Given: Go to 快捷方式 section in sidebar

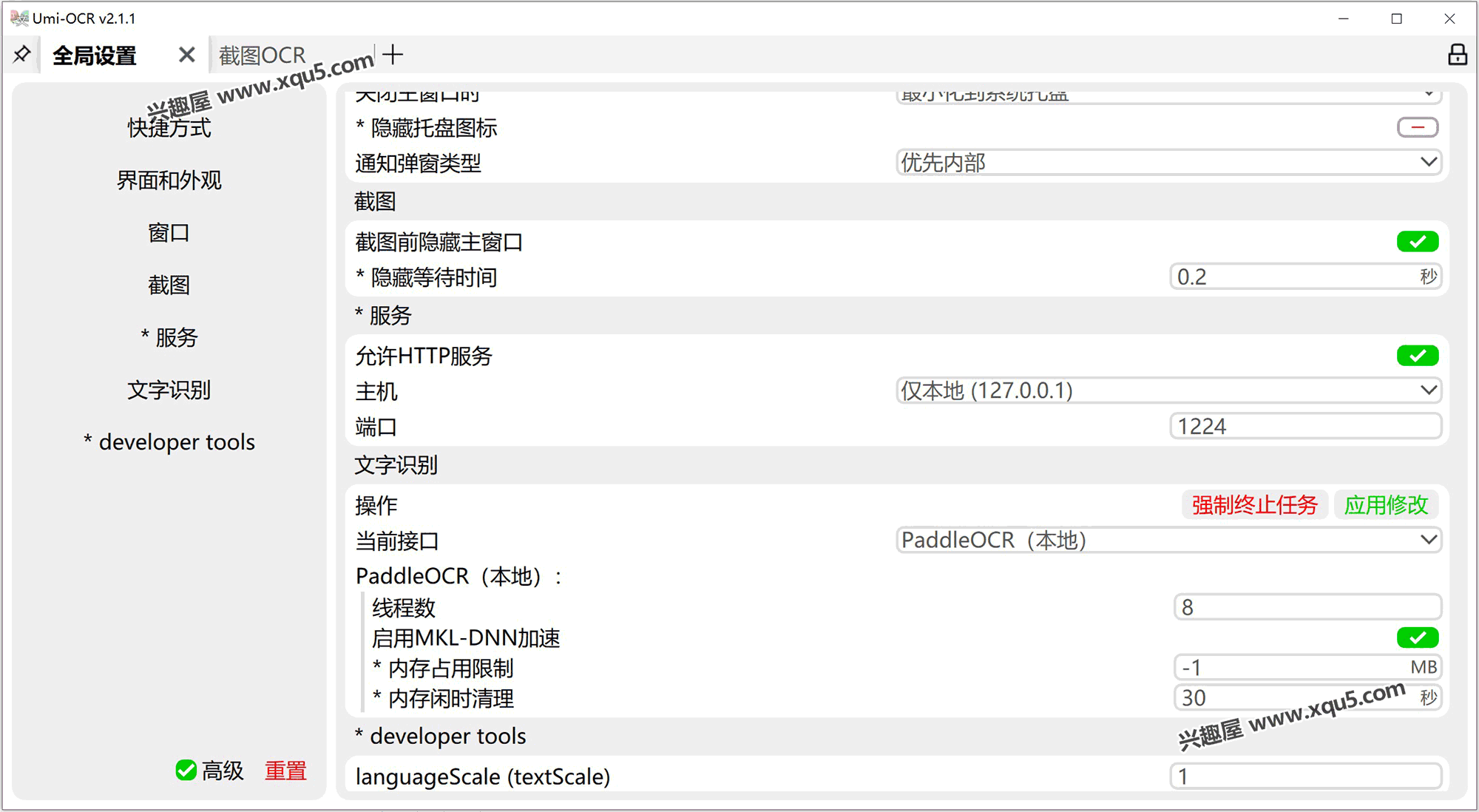Looking at the screenshot, I should point(169,128).
